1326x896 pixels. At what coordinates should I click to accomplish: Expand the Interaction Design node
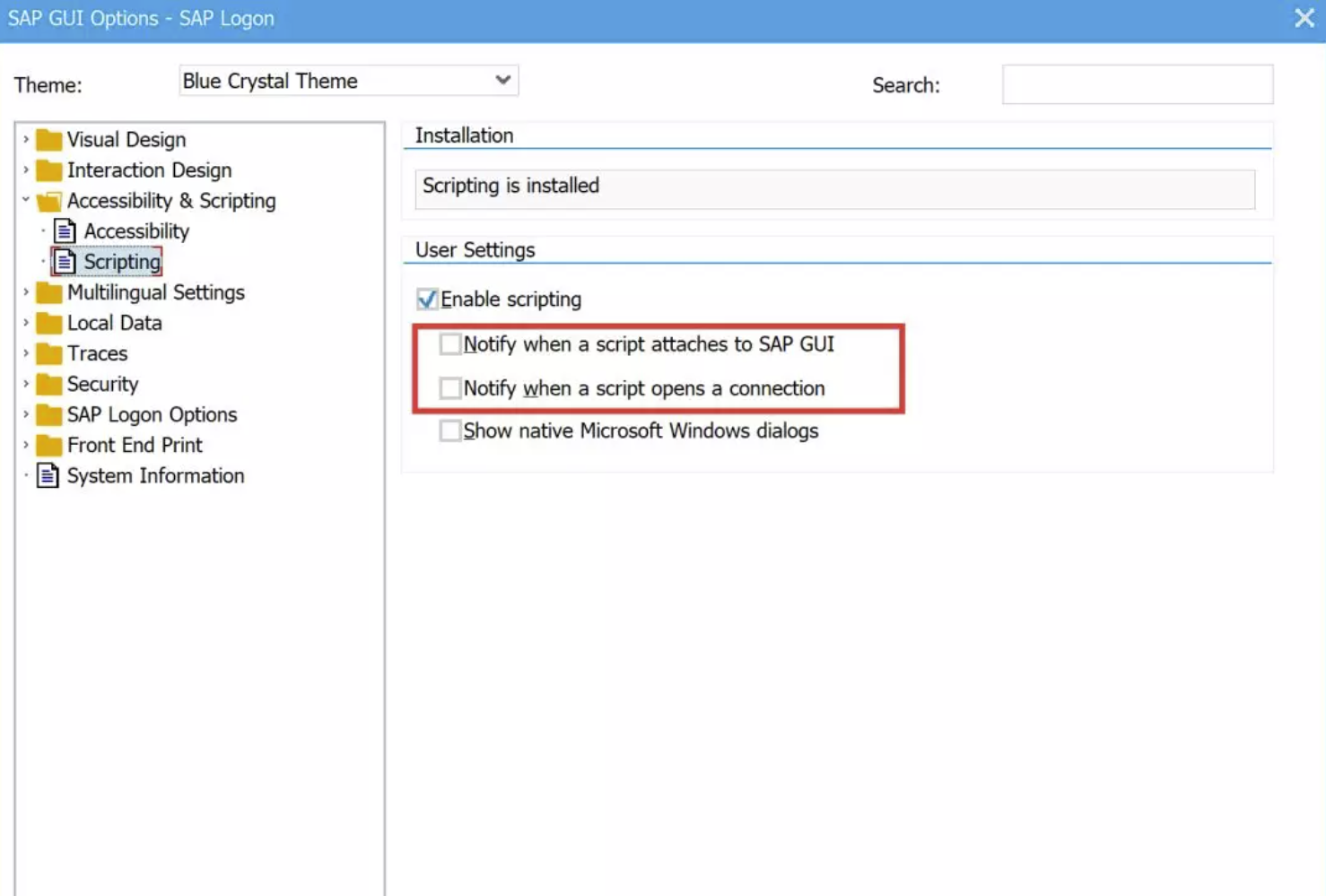26,170
